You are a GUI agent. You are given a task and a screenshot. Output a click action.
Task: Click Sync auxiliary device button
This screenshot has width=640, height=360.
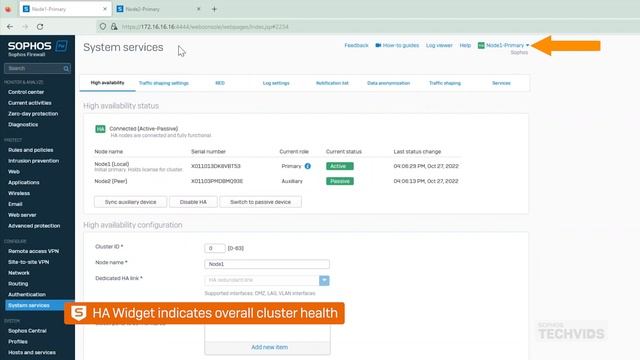pos(130,202)
